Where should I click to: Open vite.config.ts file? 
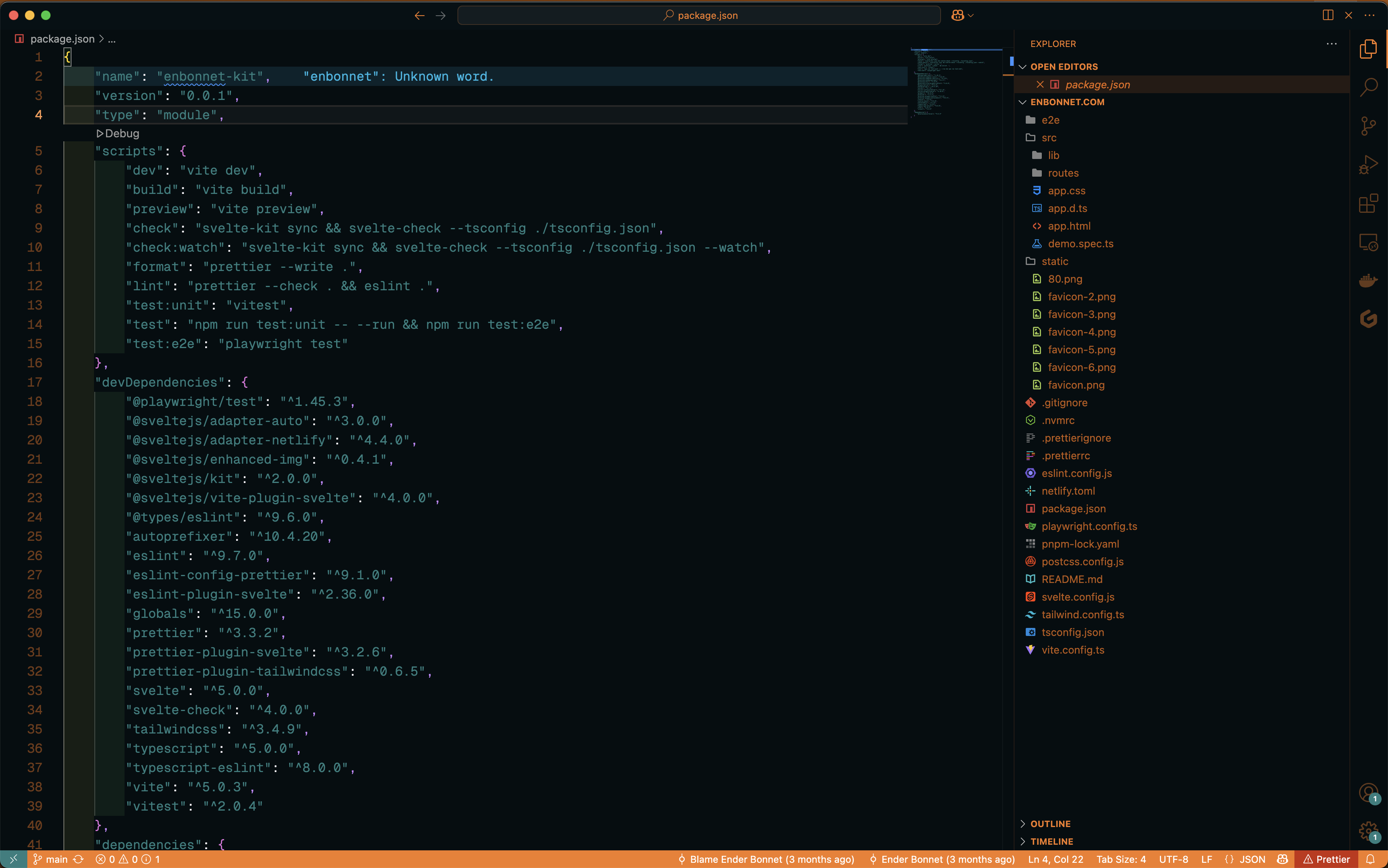pos(1072,650)
